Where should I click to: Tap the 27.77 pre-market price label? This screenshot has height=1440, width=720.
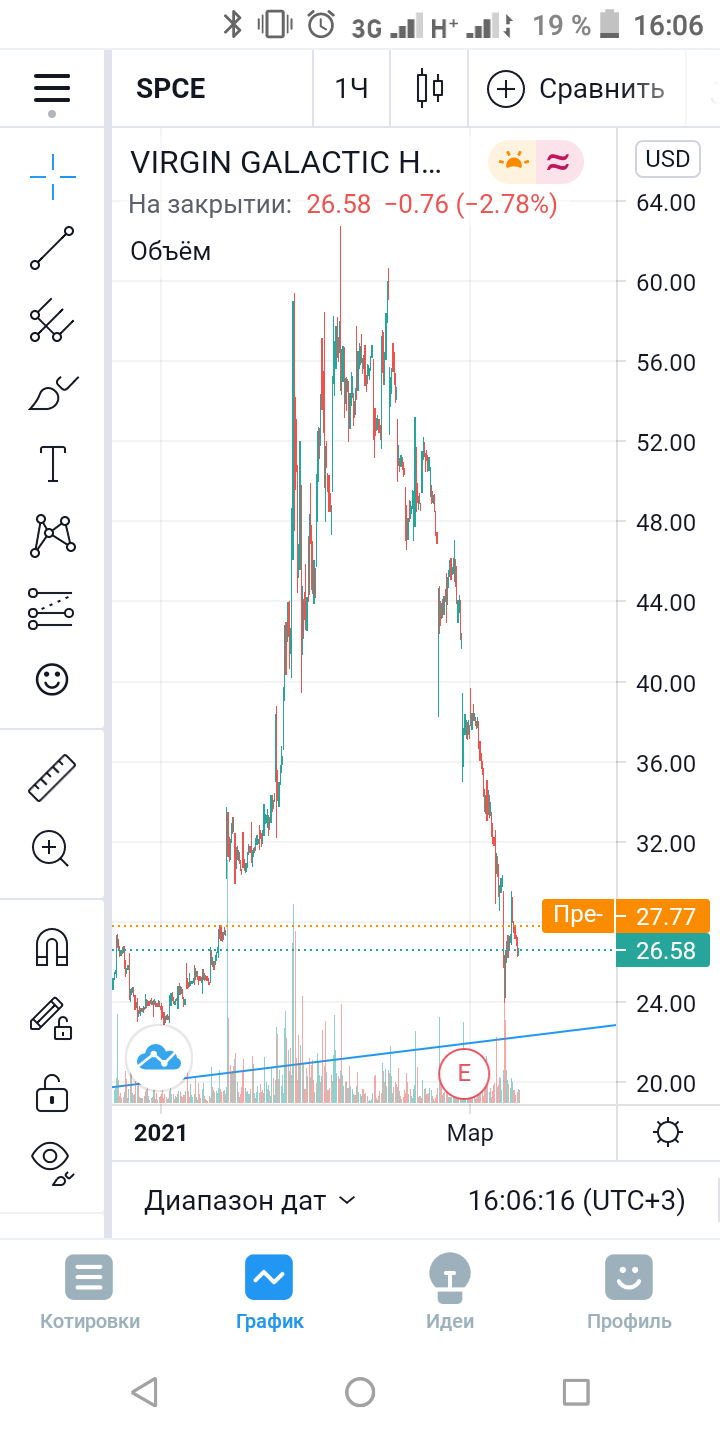(x=662, y=916)
